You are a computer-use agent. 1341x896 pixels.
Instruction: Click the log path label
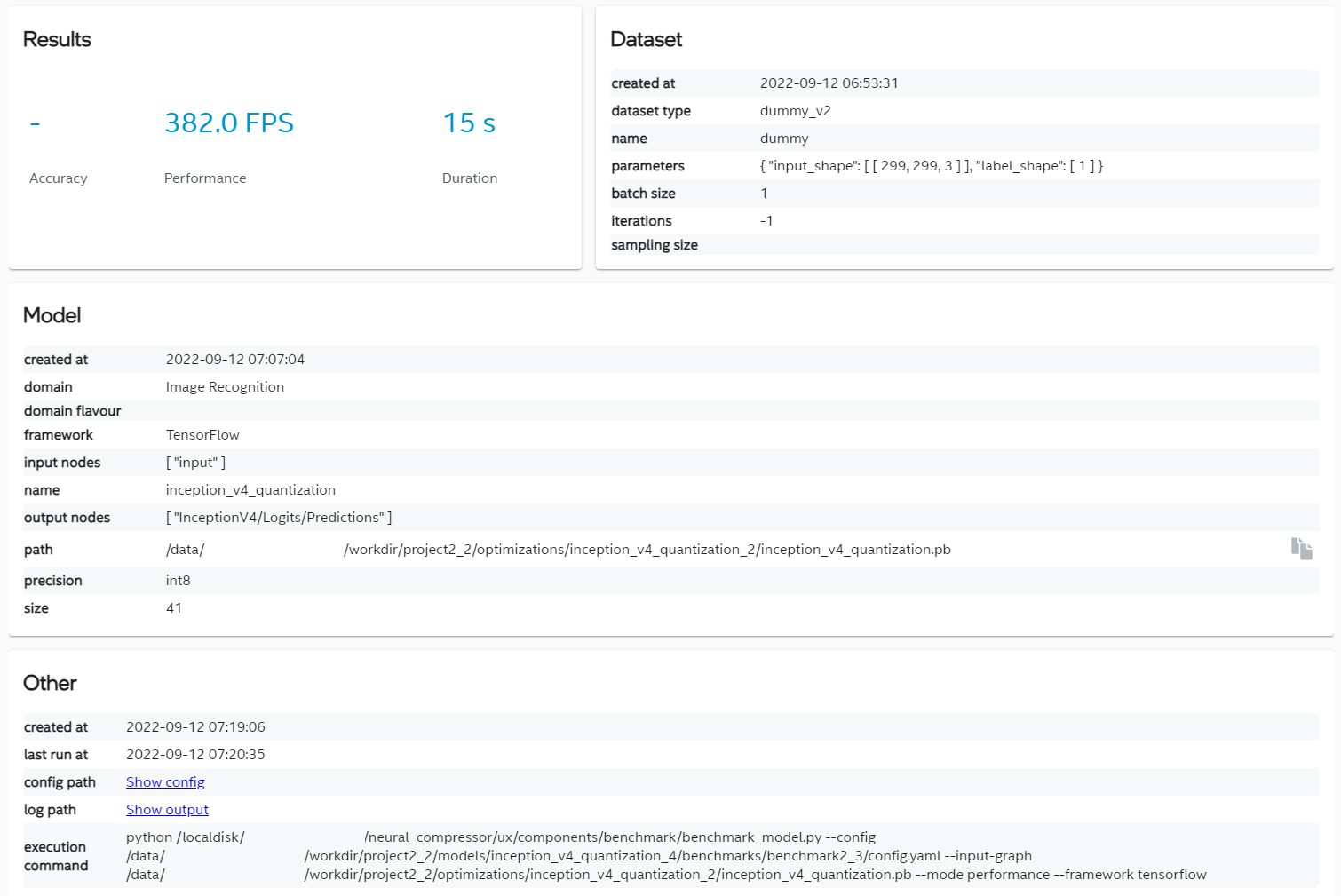(50, 809)
